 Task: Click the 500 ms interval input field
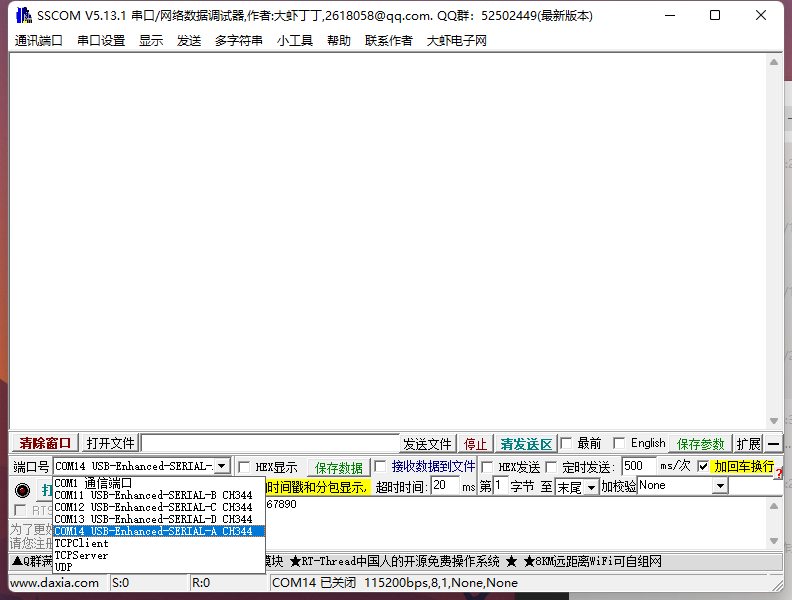(637, 466)
